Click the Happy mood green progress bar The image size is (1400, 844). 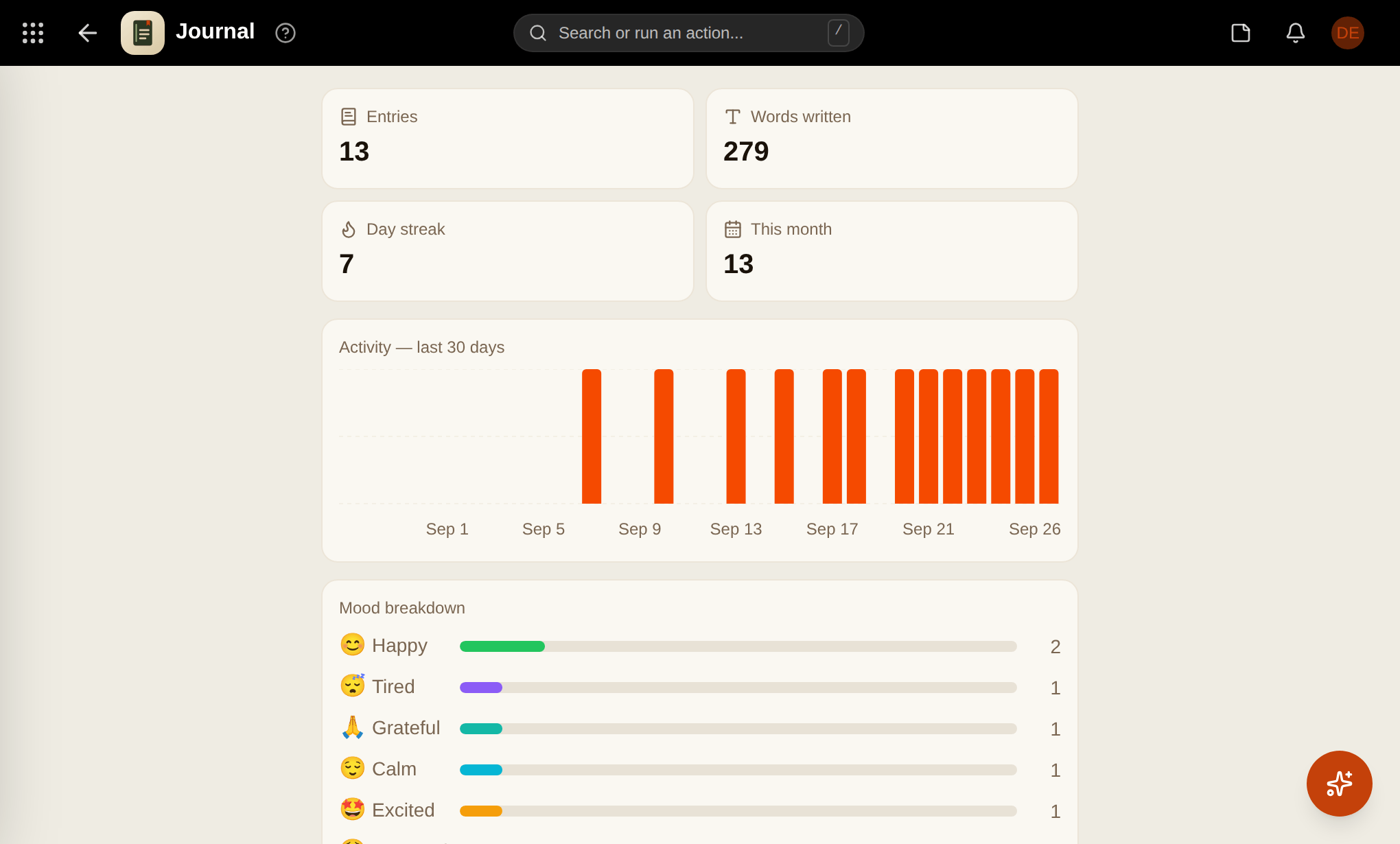(x=502, y=646)
